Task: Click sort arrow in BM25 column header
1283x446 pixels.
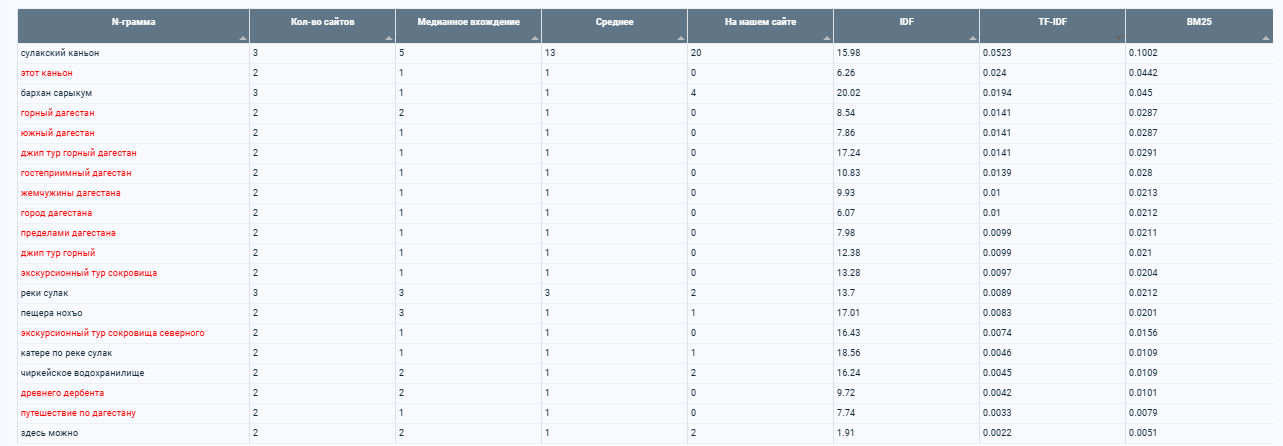Action: [1264, 38]
